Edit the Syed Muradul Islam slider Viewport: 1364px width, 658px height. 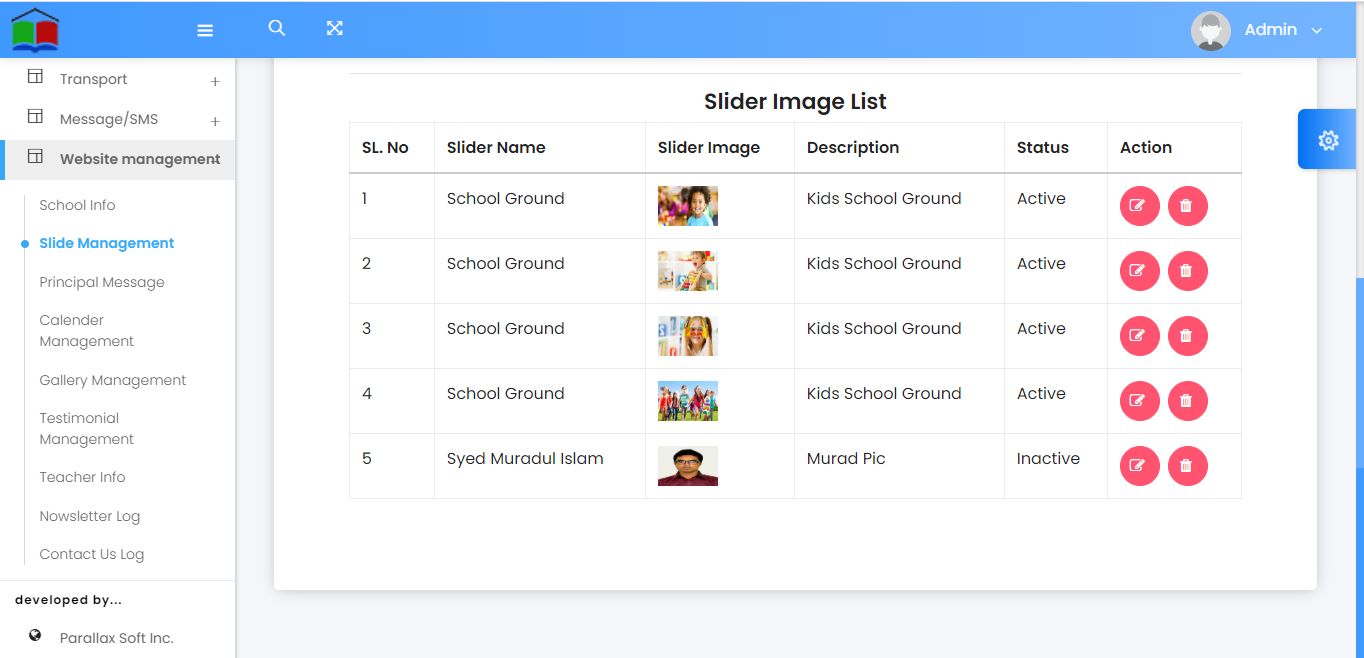point(1139,466)
